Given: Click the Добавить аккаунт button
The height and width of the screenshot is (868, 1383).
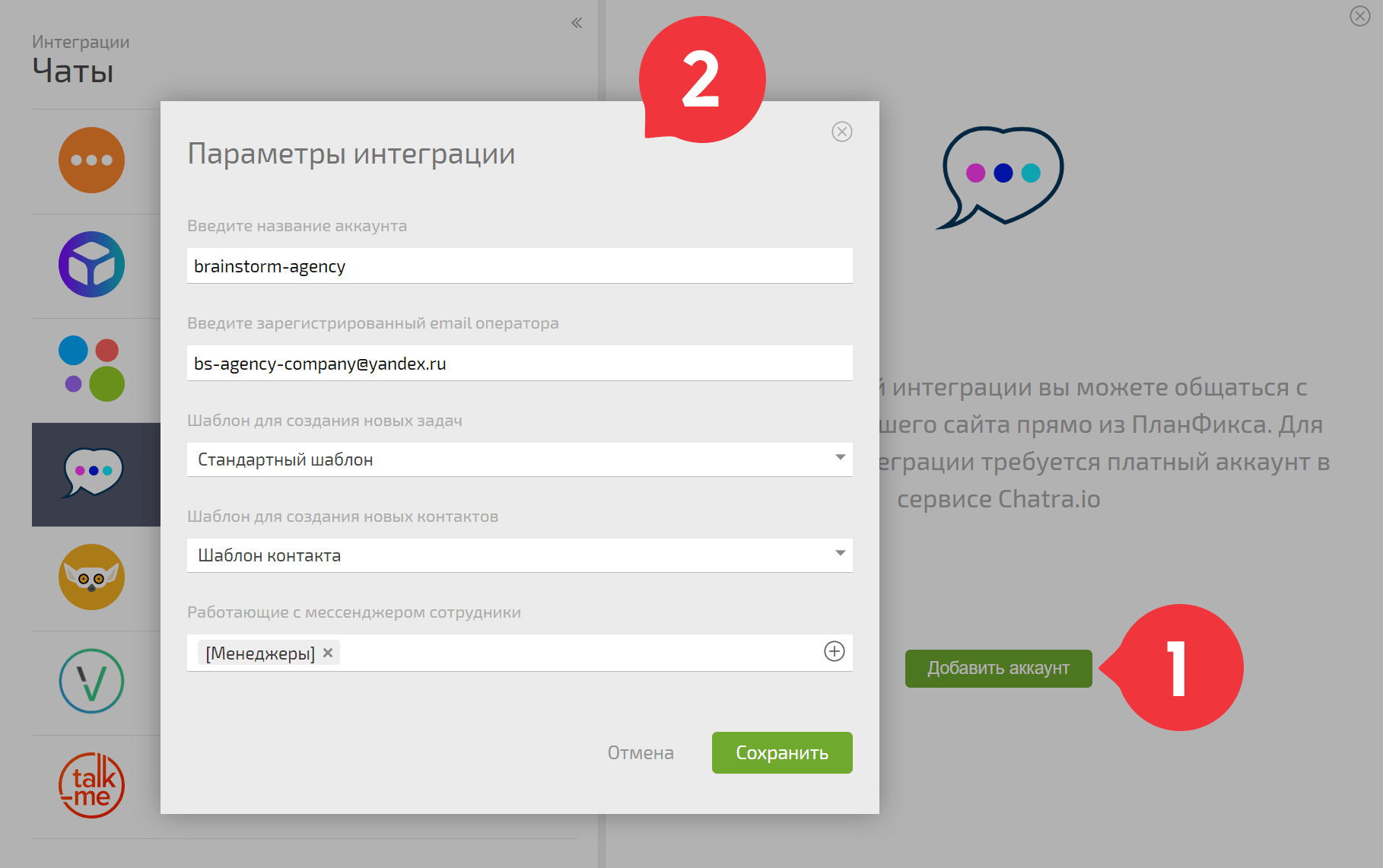Looking at the screenshot, I should click(998, 669).
